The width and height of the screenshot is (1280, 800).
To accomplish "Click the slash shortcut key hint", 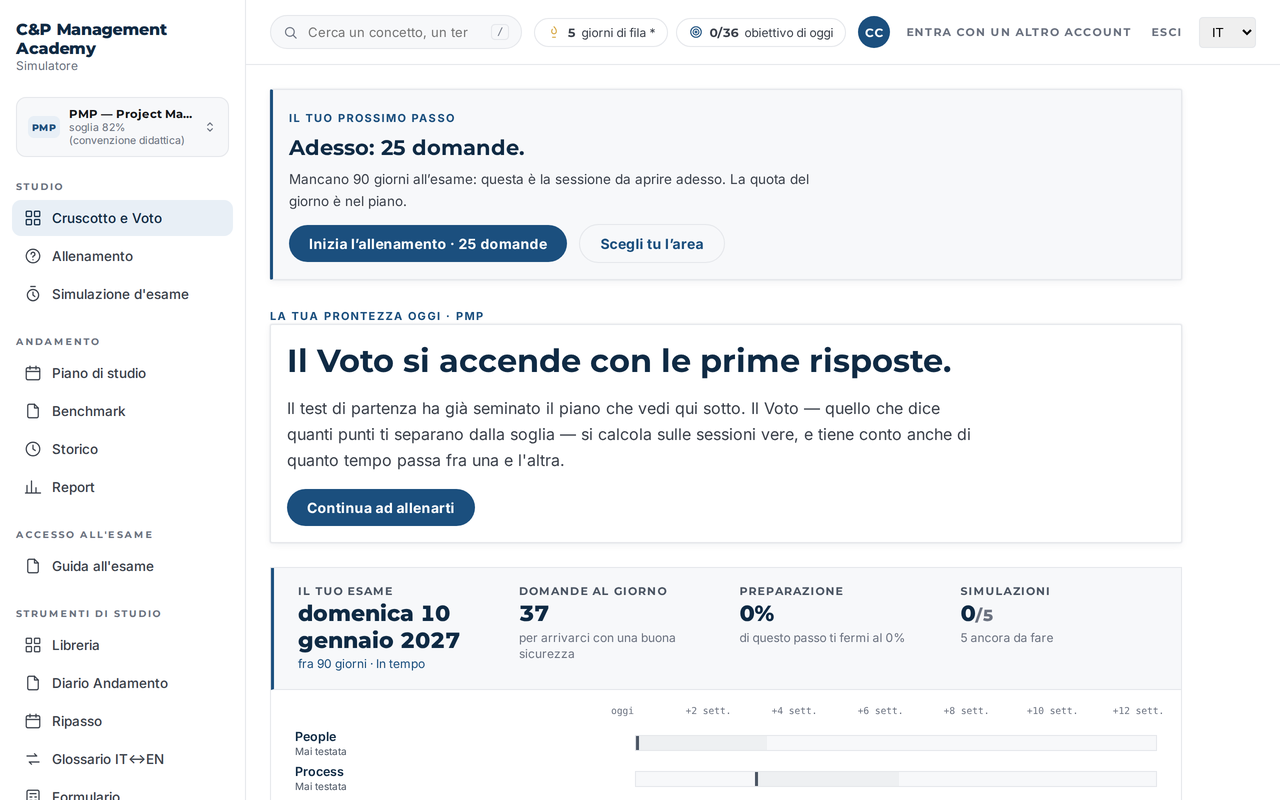I will pyautogui.click(x=500, y=32).
